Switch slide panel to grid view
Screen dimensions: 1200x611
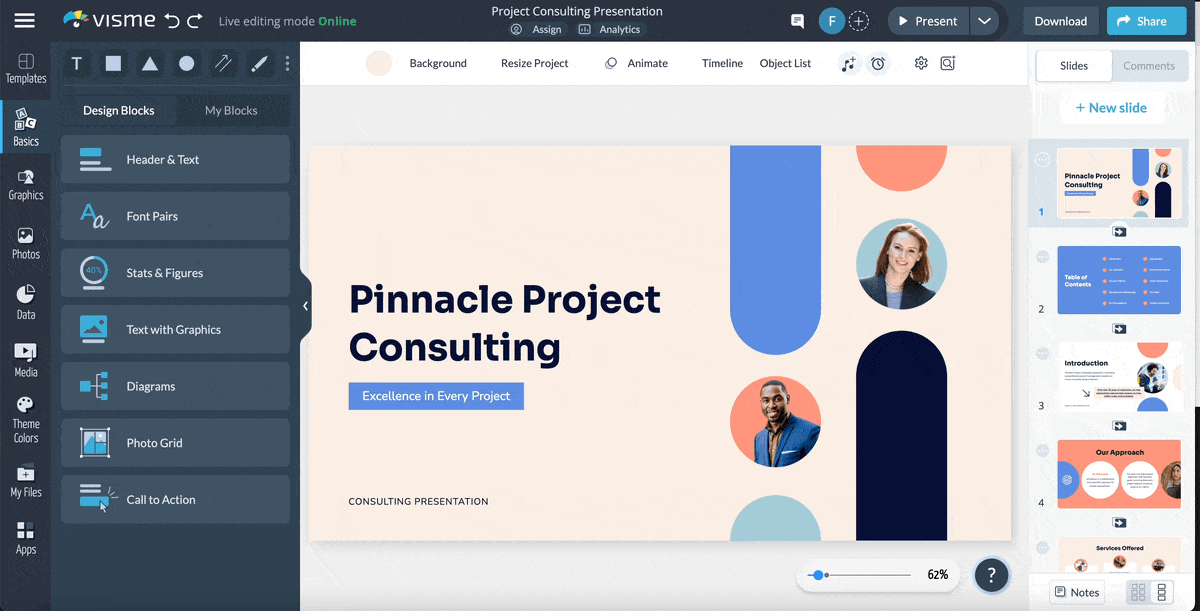pos(1138,592)
